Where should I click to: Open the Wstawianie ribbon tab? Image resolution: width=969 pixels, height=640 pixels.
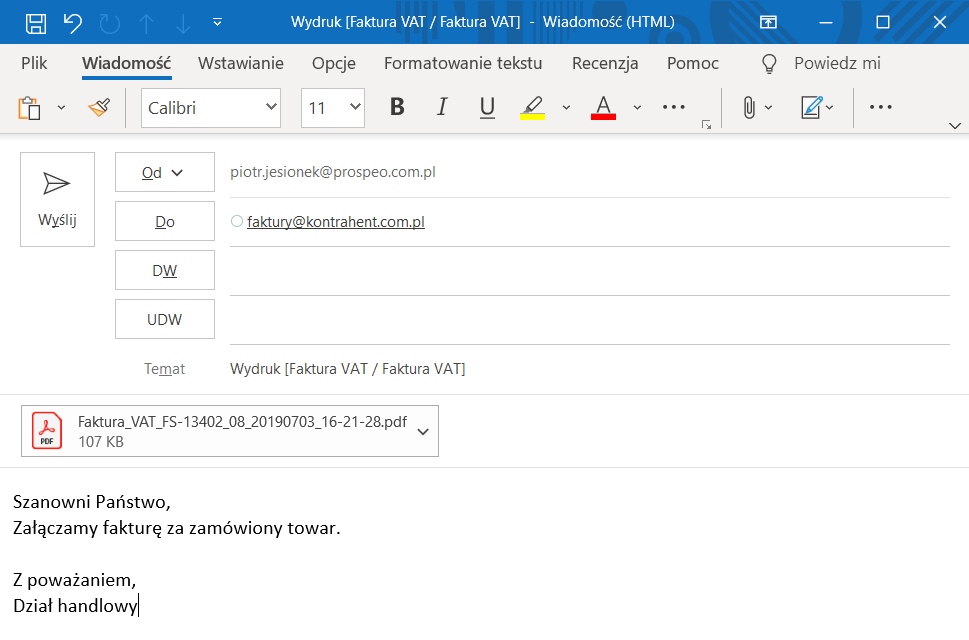pyautogui.click(x=240, y=63)
